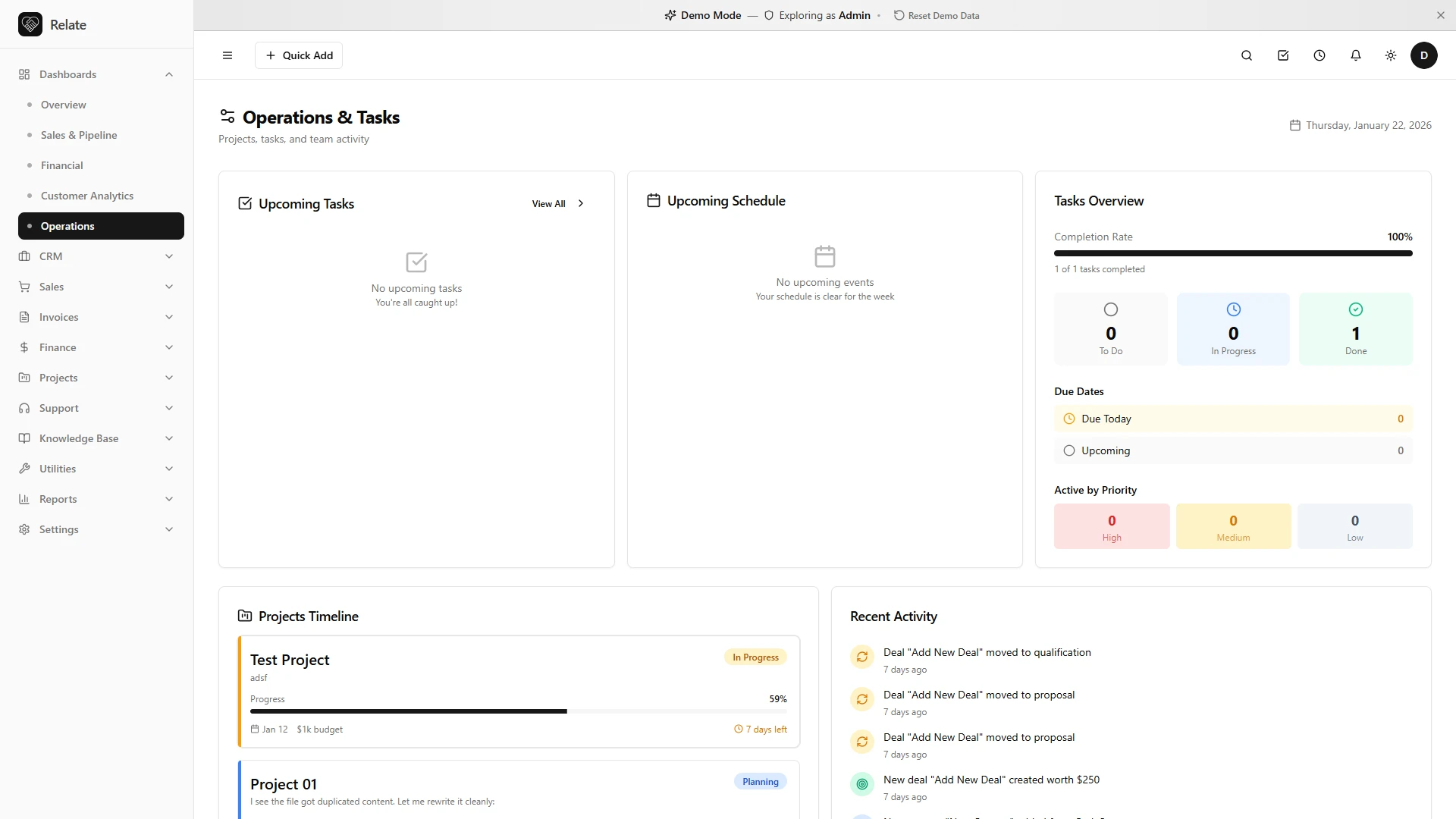Click Reset Demo Data
This screenshot has height=819, width=1456.
[x=937, y=15]
